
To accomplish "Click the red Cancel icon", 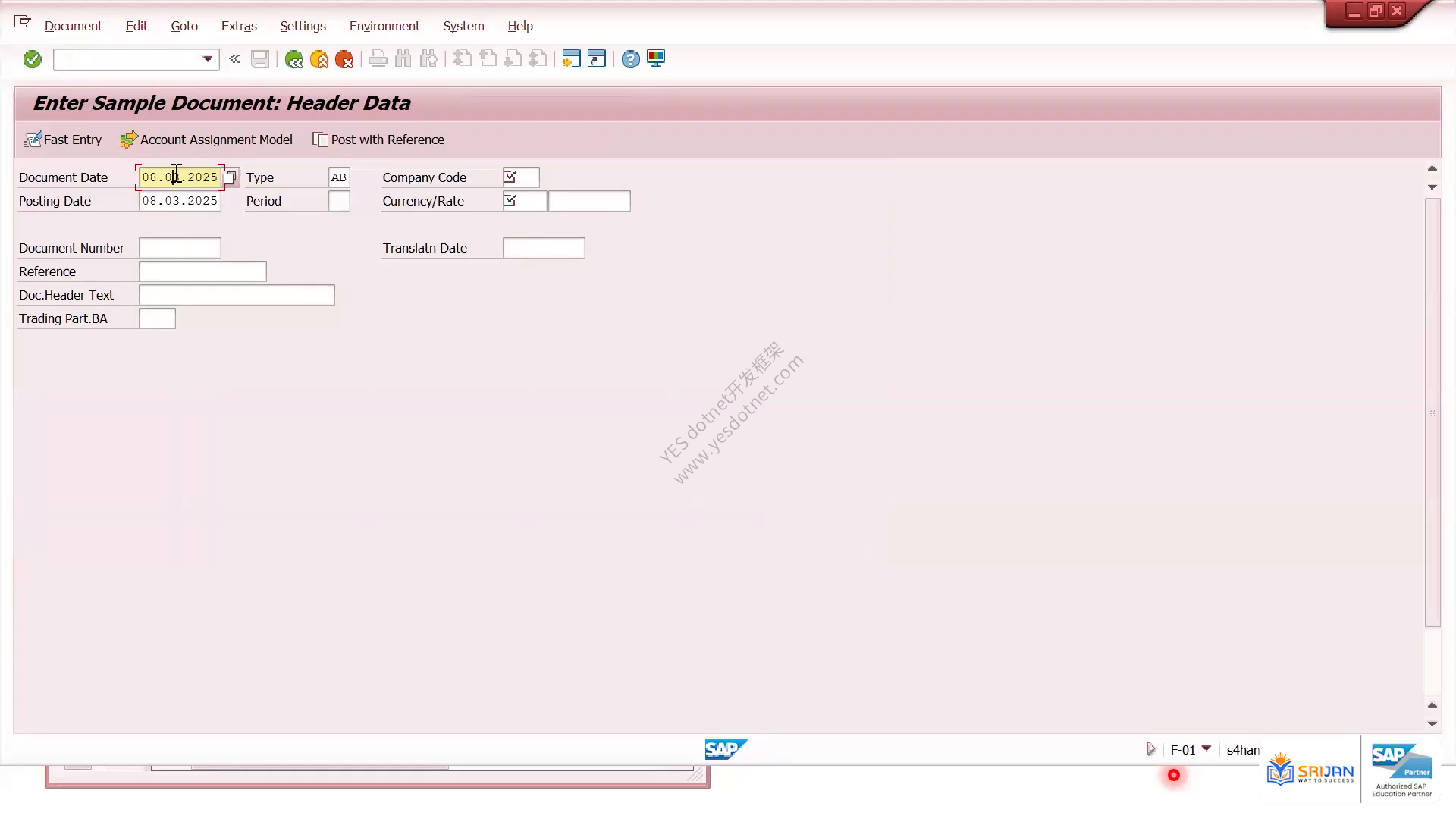I will tap(344, 59).
